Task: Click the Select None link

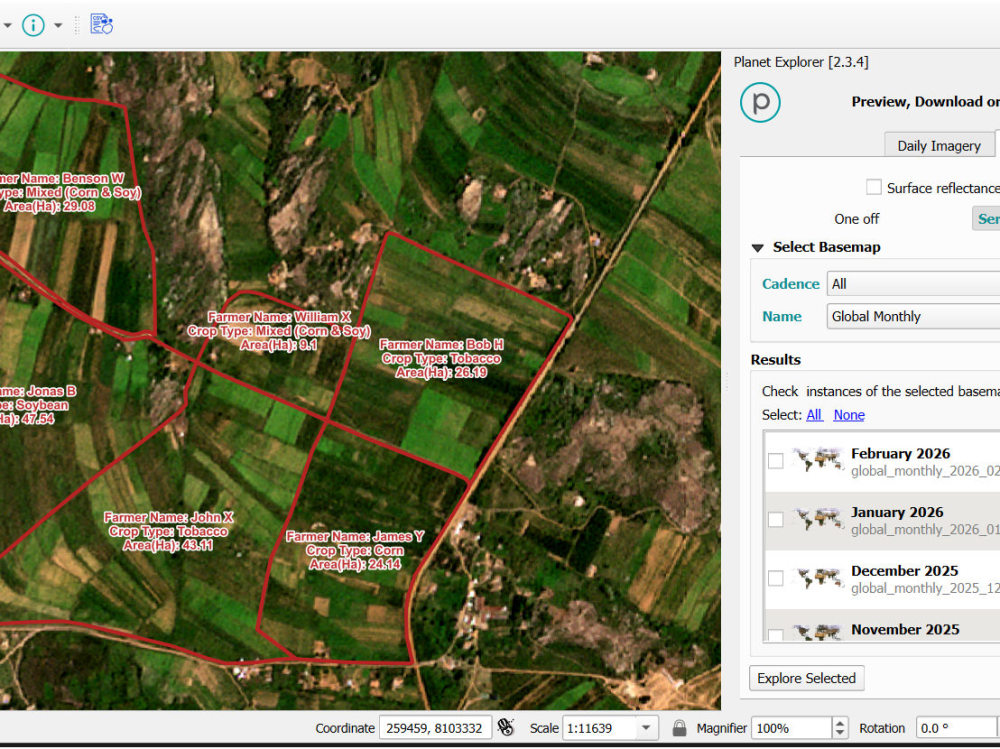Action: point(849,415)
